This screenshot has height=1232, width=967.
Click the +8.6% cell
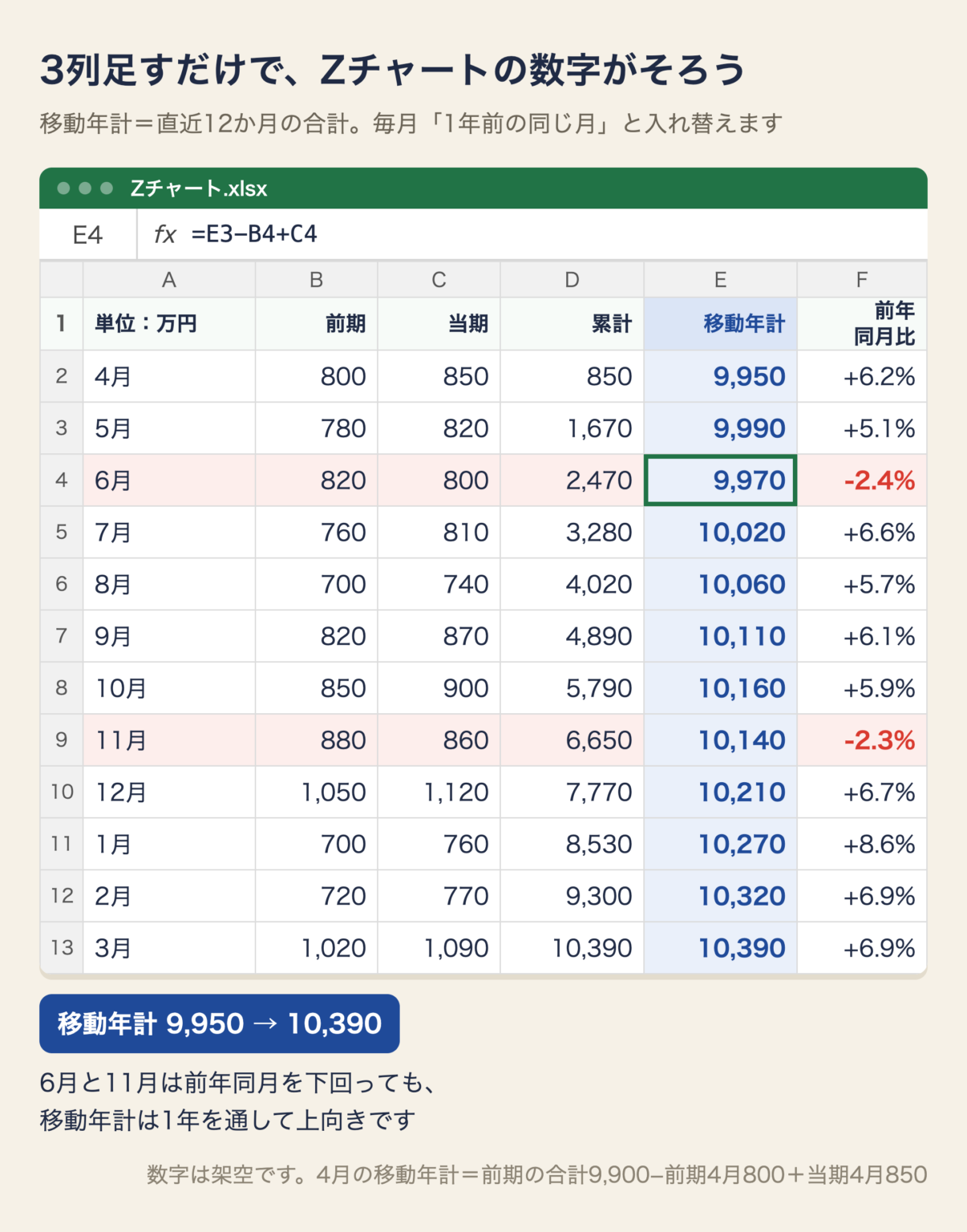(x=862, y=844)
